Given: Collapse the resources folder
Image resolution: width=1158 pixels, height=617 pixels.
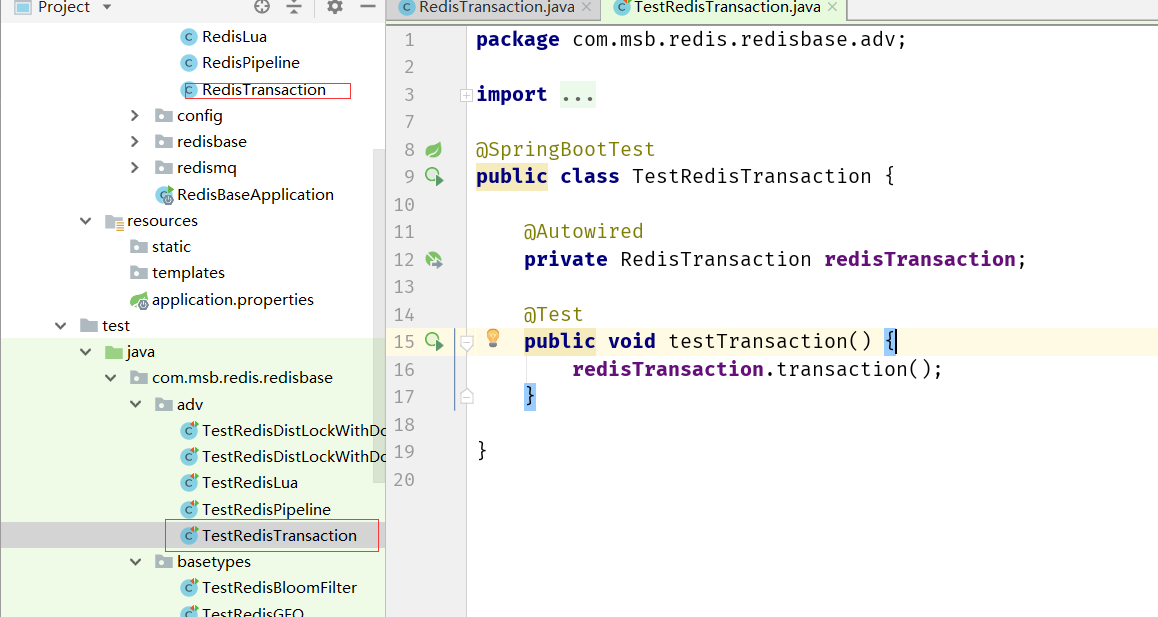Looking at the screenshot, I should [86, 221].
